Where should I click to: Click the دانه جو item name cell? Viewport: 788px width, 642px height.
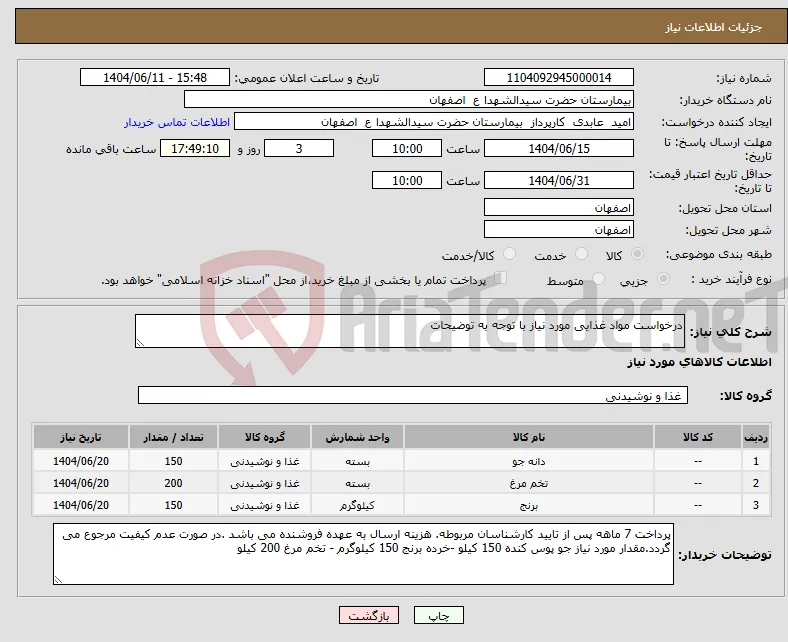point(529,461)
